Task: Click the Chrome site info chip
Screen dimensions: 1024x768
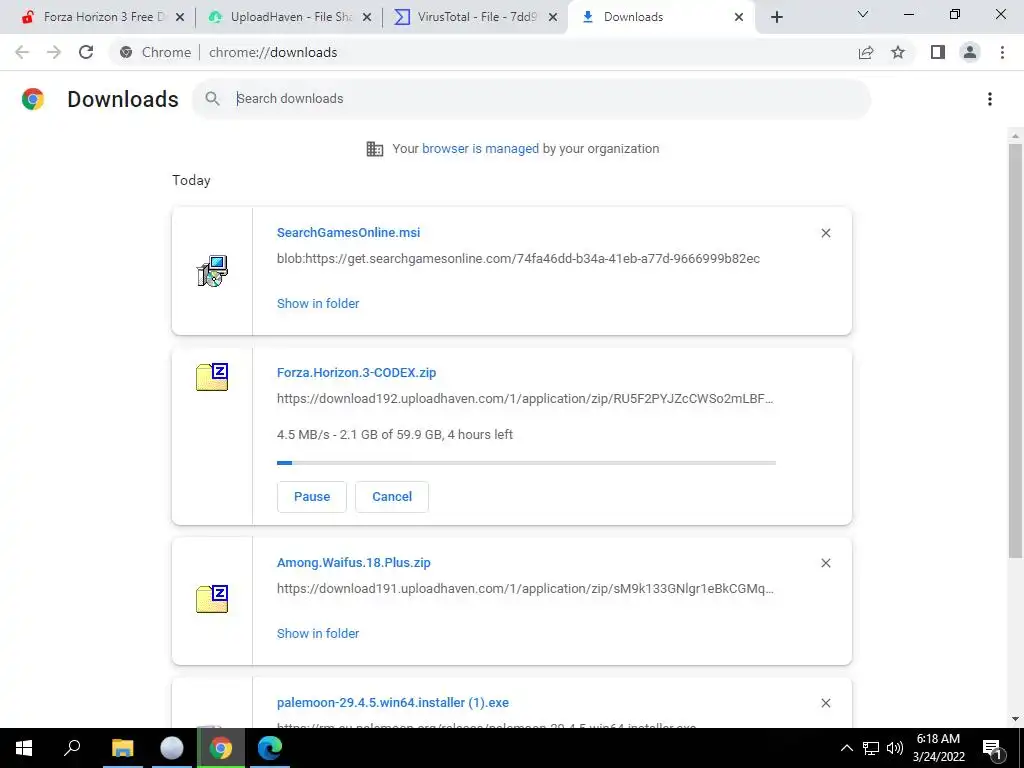Action: click(x=157, y=52)
